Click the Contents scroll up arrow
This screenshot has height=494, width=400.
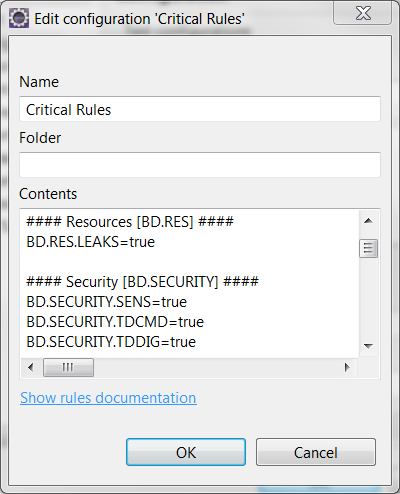368,221
